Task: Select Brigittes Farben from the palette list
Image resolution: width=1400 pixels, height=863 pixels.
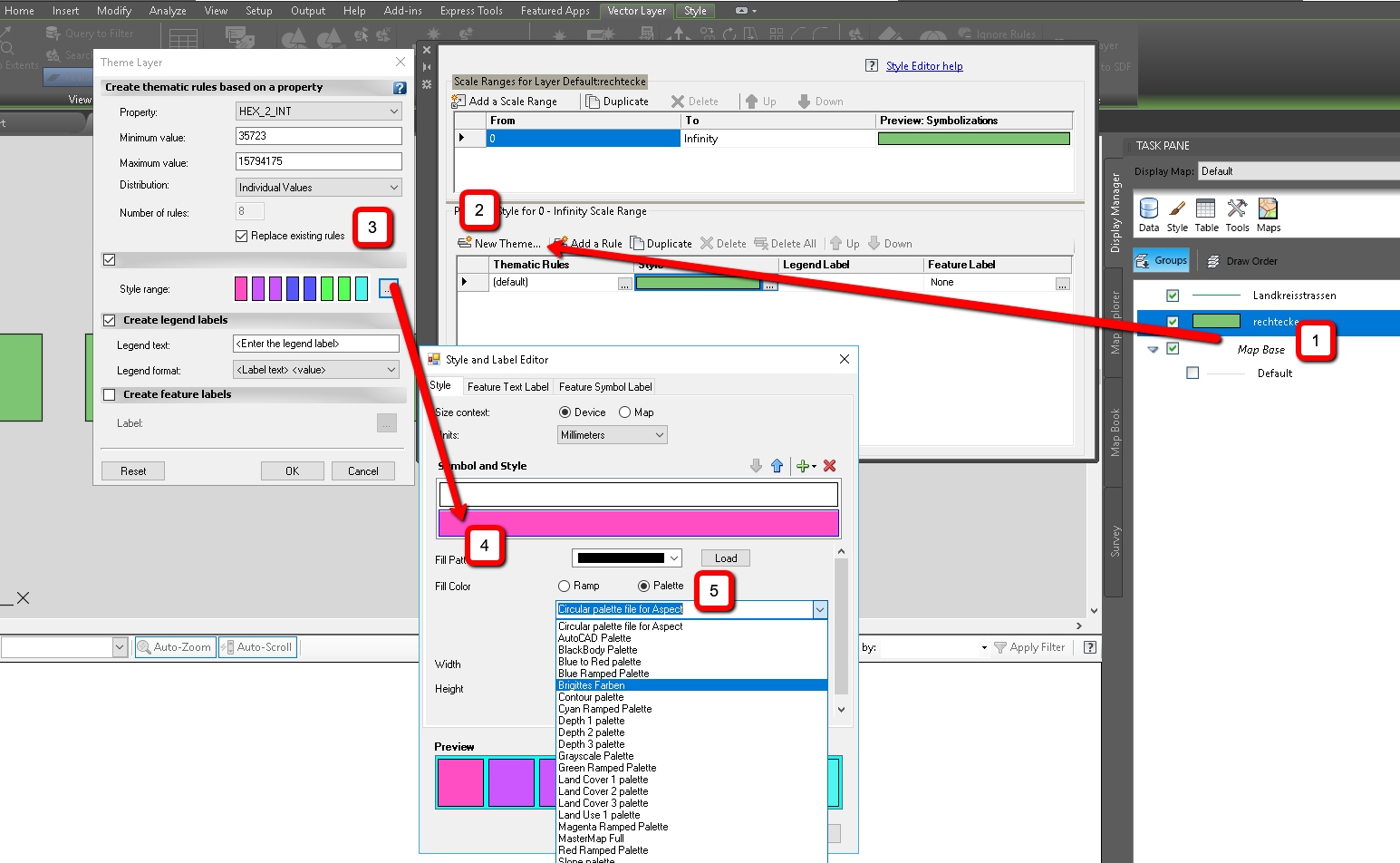Action: pyautogui.click(x=592, y=685)
